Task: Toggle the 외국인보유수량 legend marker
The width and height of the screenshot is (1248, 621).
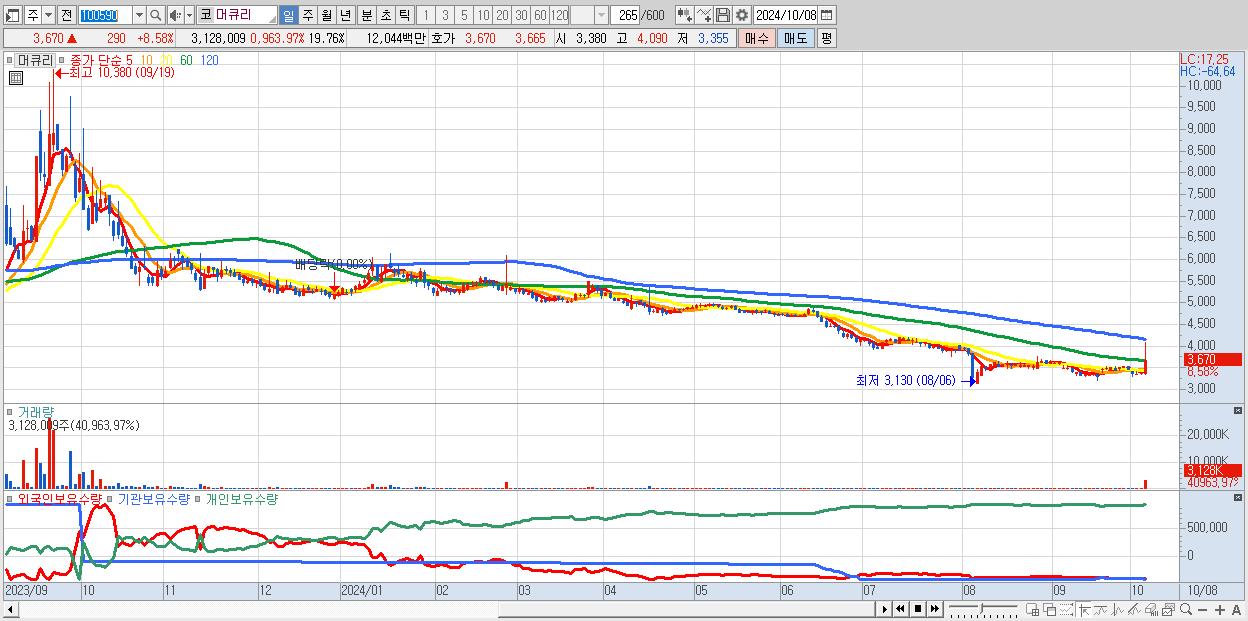Action: tap(11, 498)
